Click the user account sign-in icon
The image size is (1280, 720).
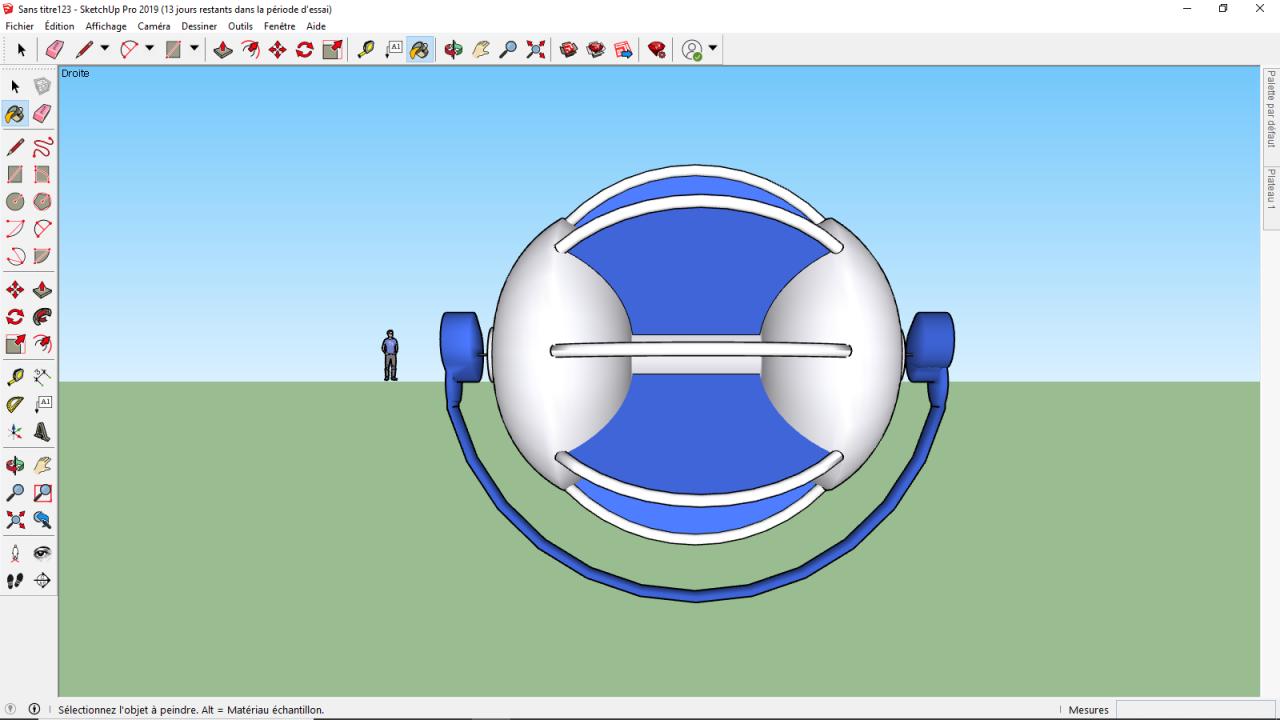(x=692, y=49)
